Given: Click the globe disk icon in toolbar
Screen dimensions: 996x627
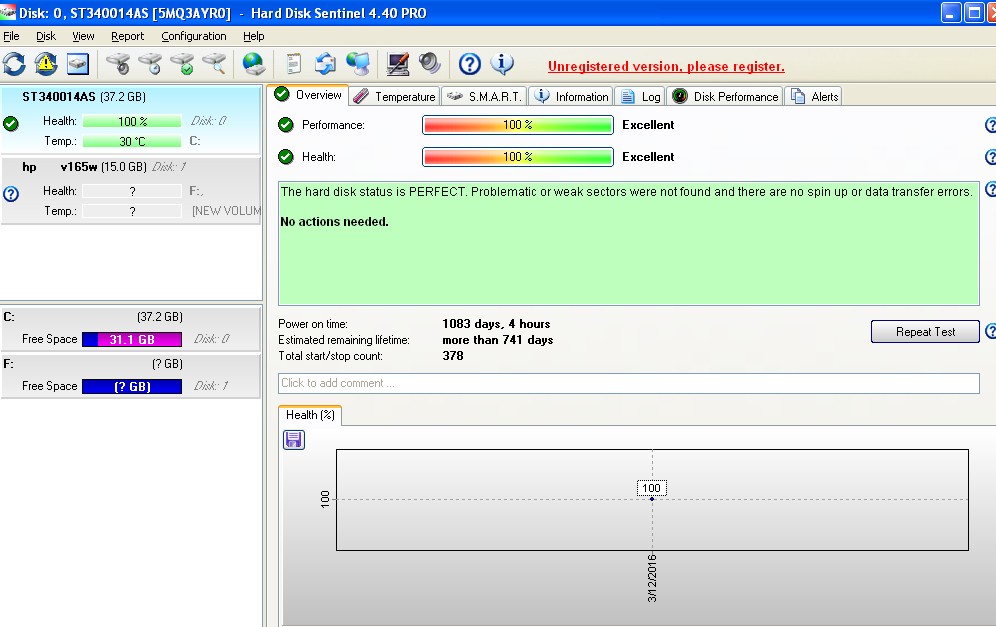Looking at the screenshot, I should pos(254,64).
